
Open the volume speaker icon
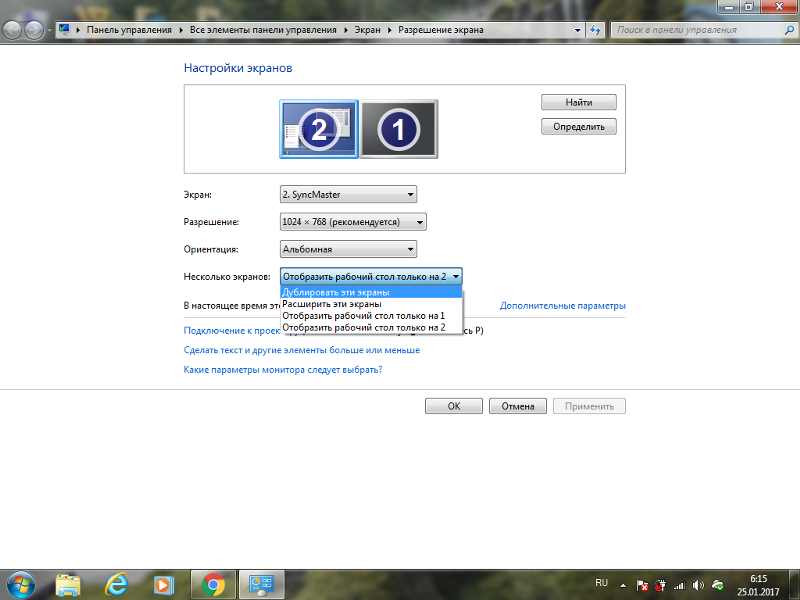pos(698,585)
